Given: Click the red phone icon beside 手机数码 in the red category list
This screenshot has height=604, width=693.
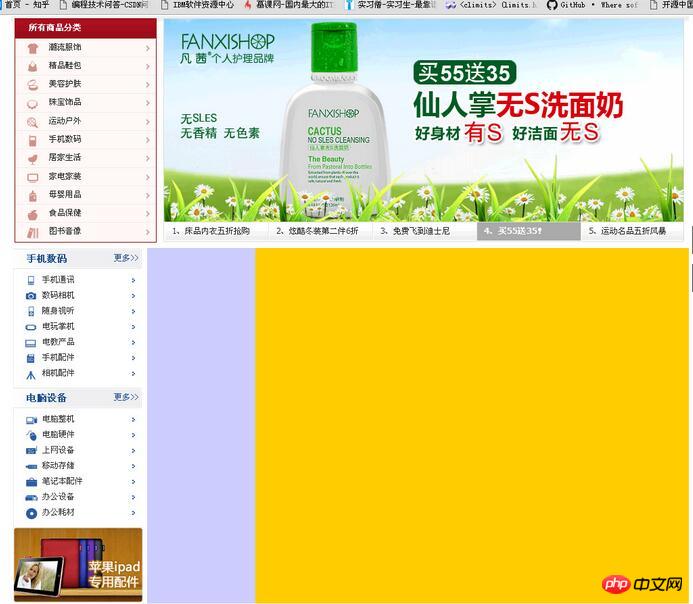Looking at the screenshot, I should pos(33,140).
